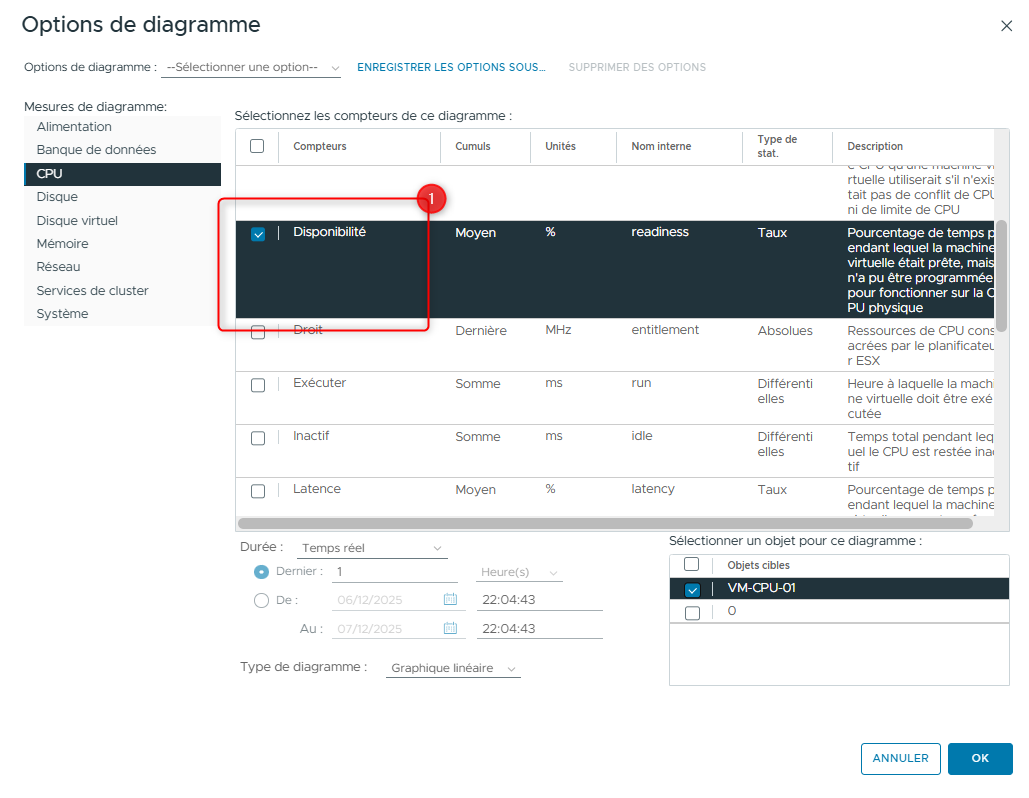Select all counters via header checkbox
1029x798 pixels.
point(257,146)
